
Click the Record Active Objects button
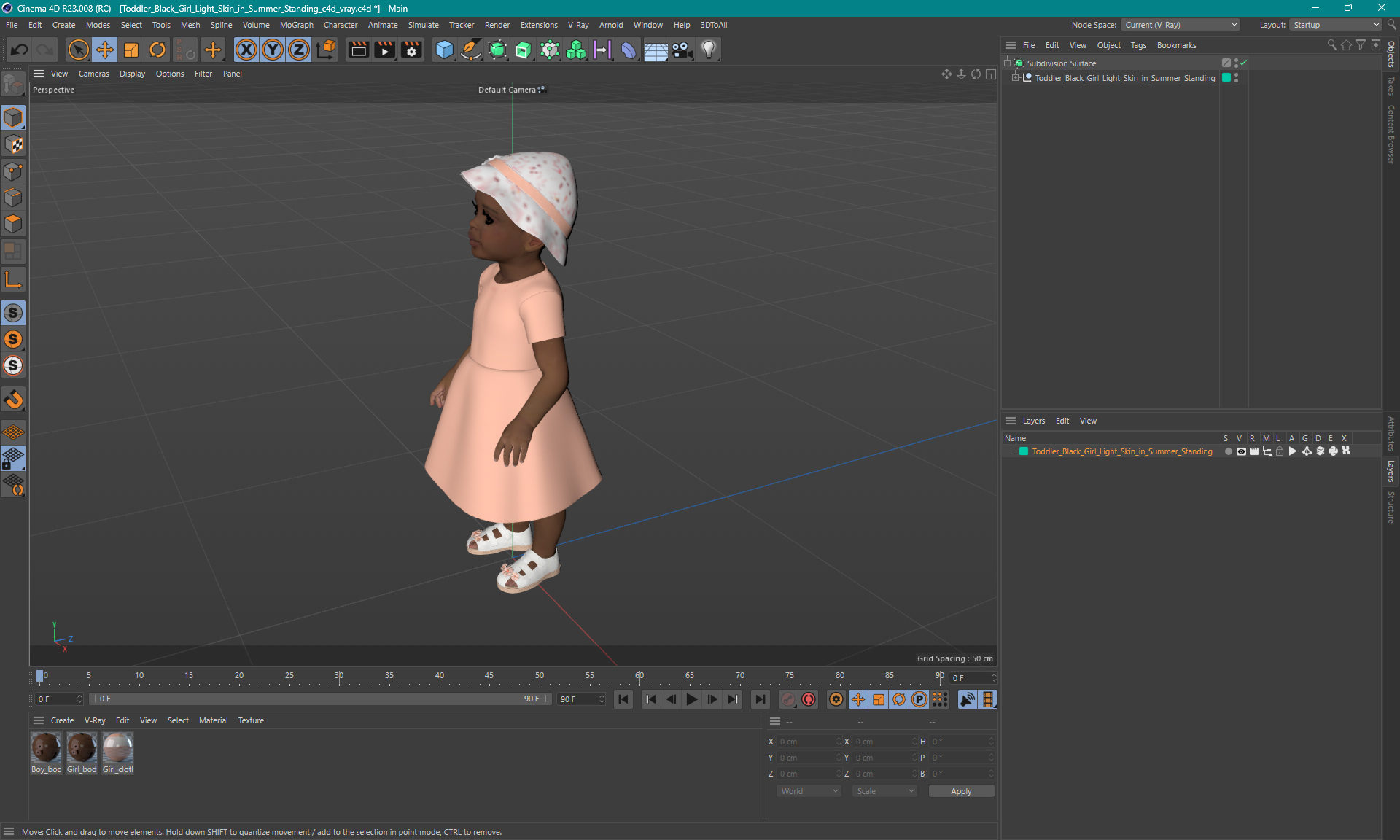coord(788,699)
